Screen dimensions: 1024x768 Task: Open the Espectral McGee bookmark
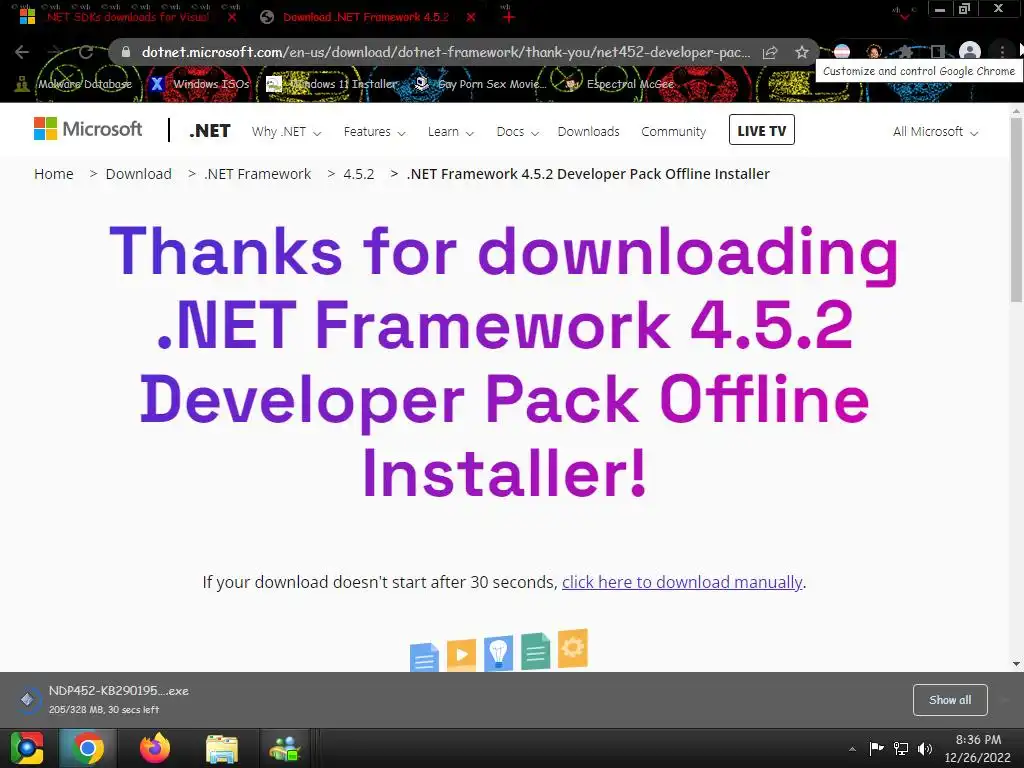point(620,84)
